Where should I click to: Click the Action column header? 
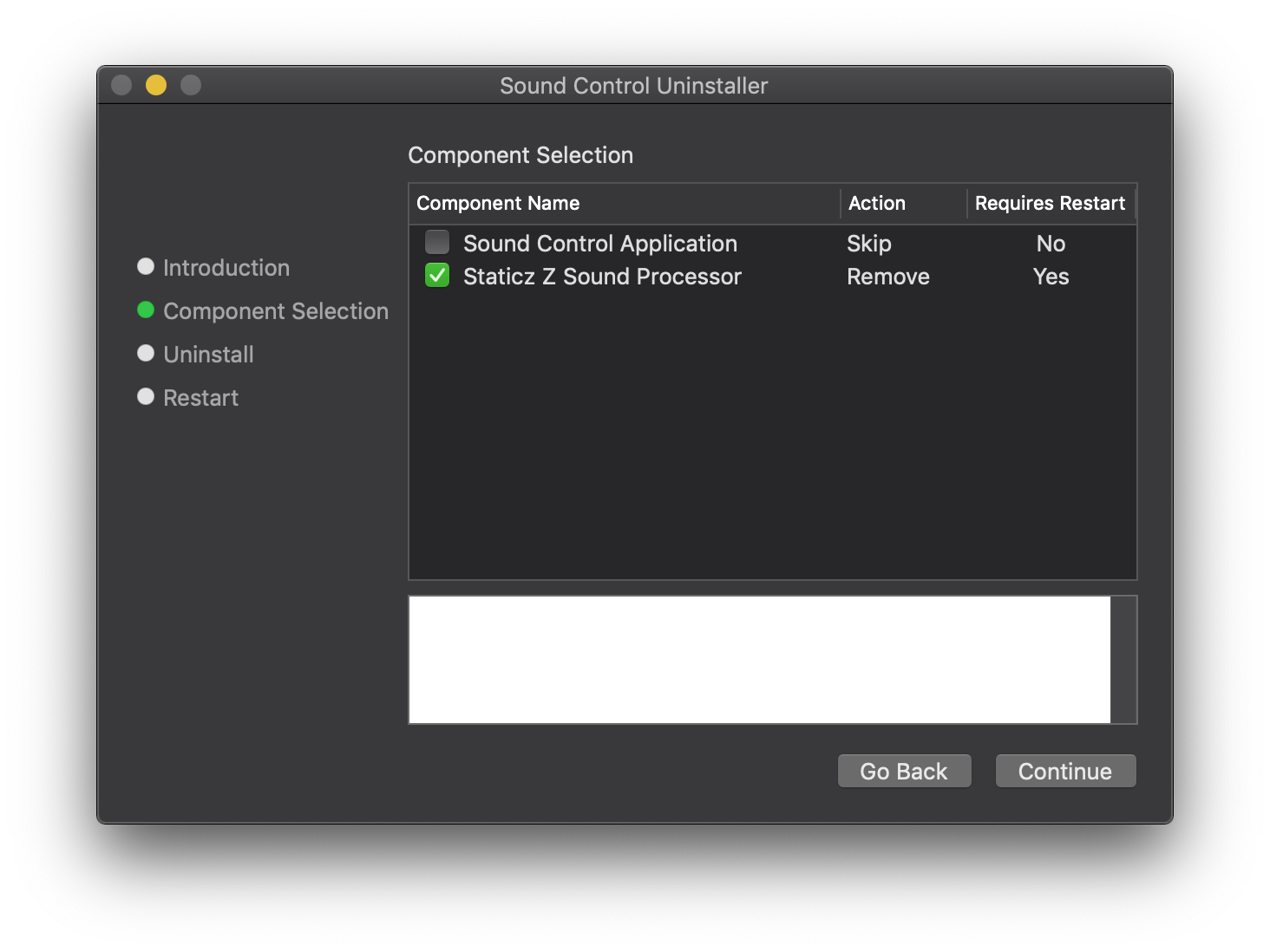click(x=876, y=203)
